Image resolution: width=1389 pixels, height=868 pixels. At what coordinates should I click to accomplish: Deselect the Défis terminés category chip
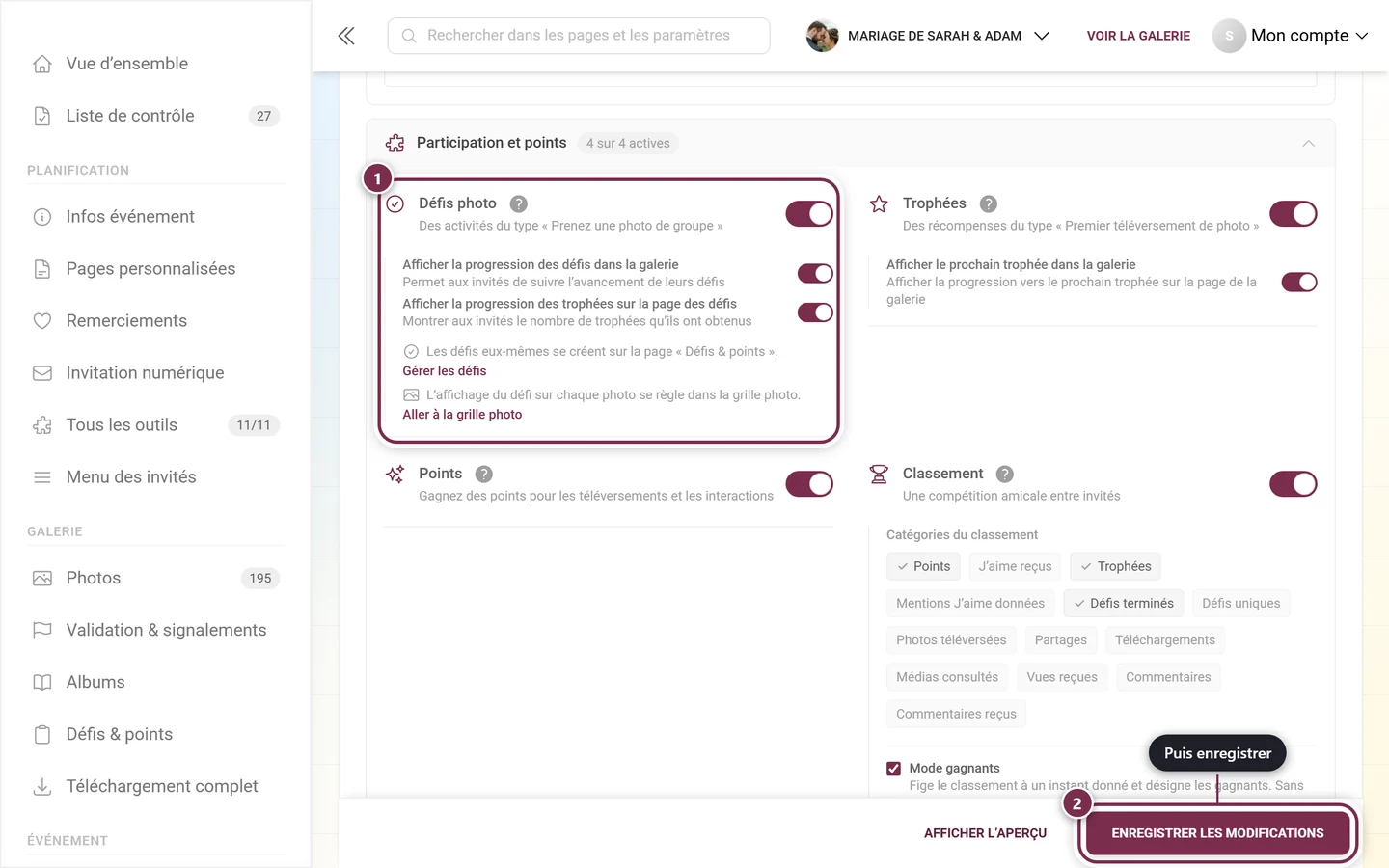pyautogui.click(x=1124, y=603)
